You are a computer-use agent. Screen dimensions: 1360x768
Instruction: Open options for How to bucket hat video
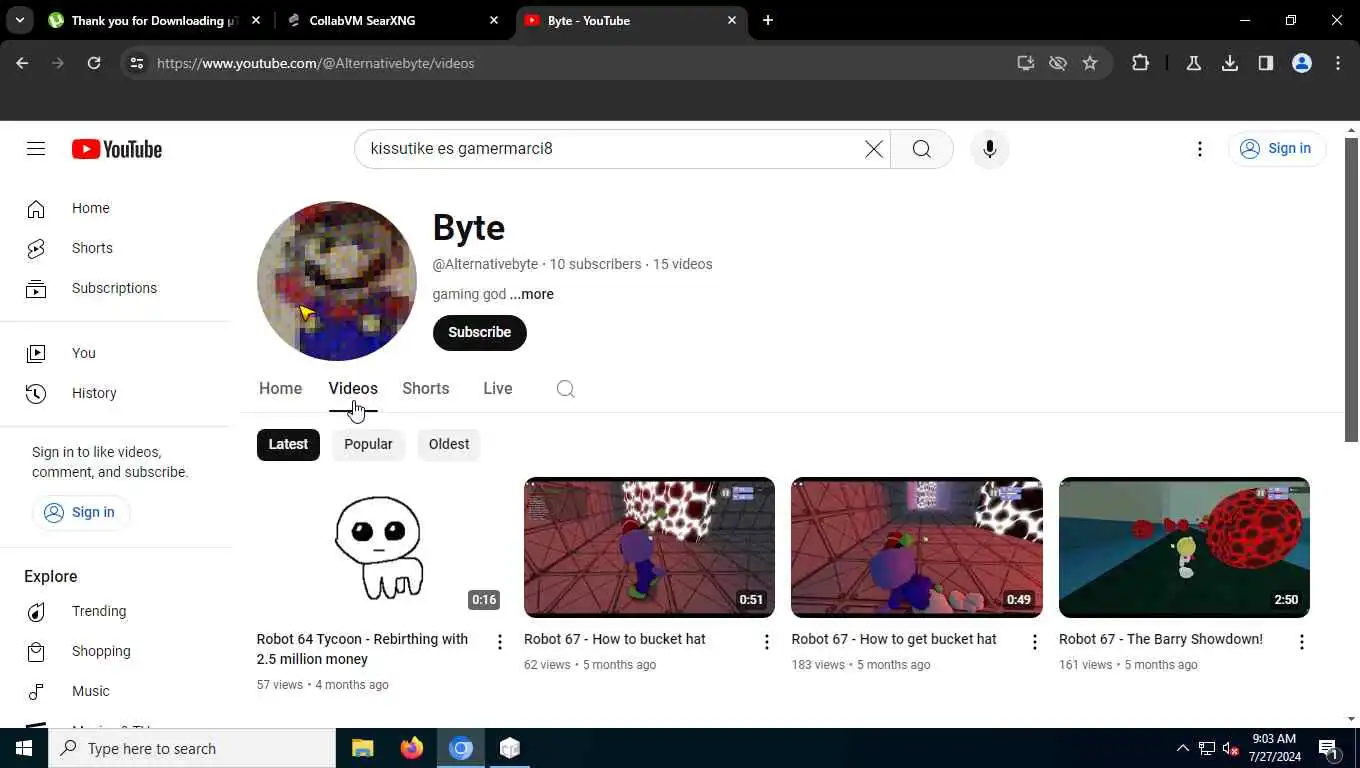click(766, 642)
